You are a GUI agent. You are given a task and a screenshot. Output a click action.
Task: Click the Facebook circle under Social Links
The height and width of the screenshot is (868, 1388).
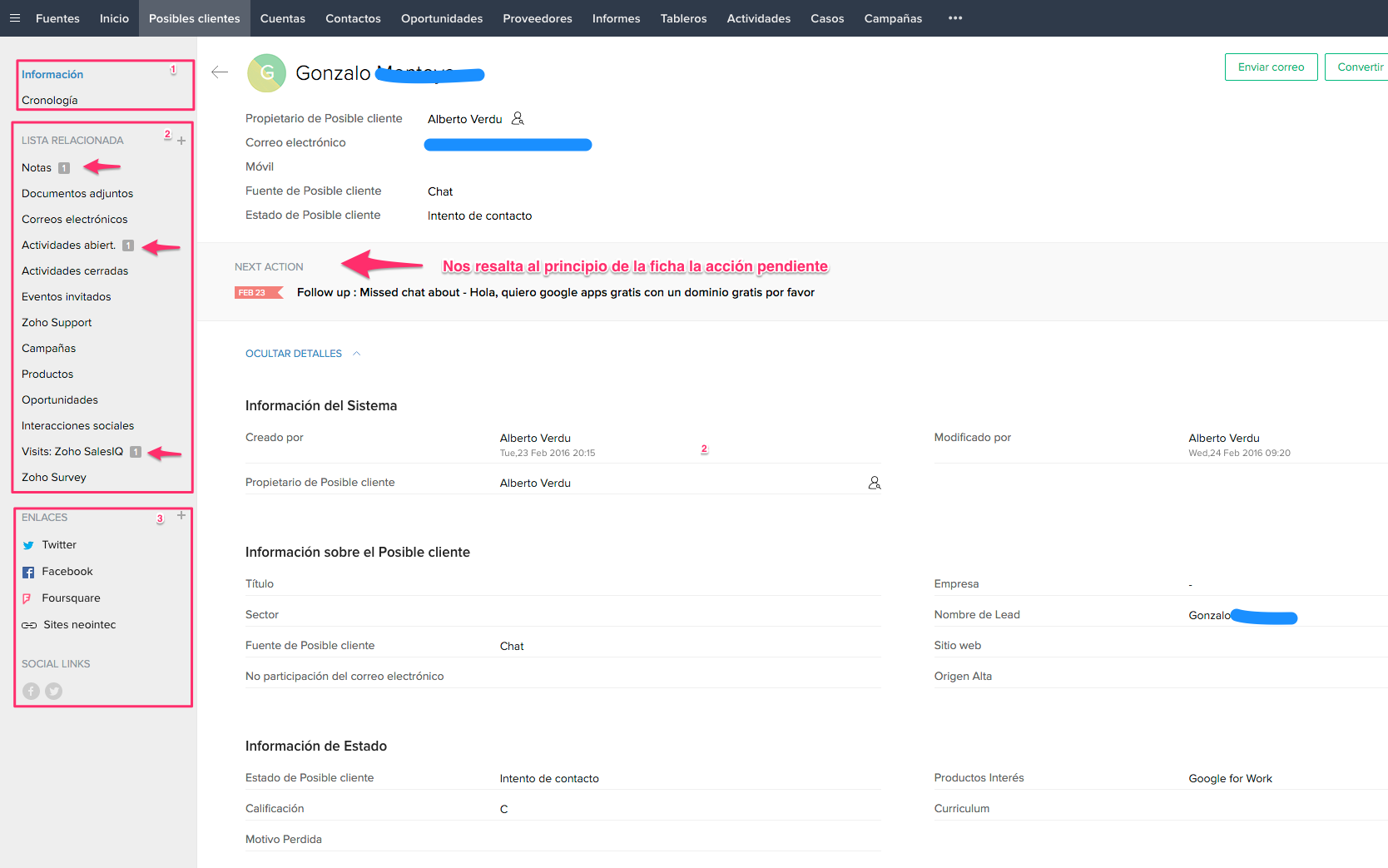(31, 691)
